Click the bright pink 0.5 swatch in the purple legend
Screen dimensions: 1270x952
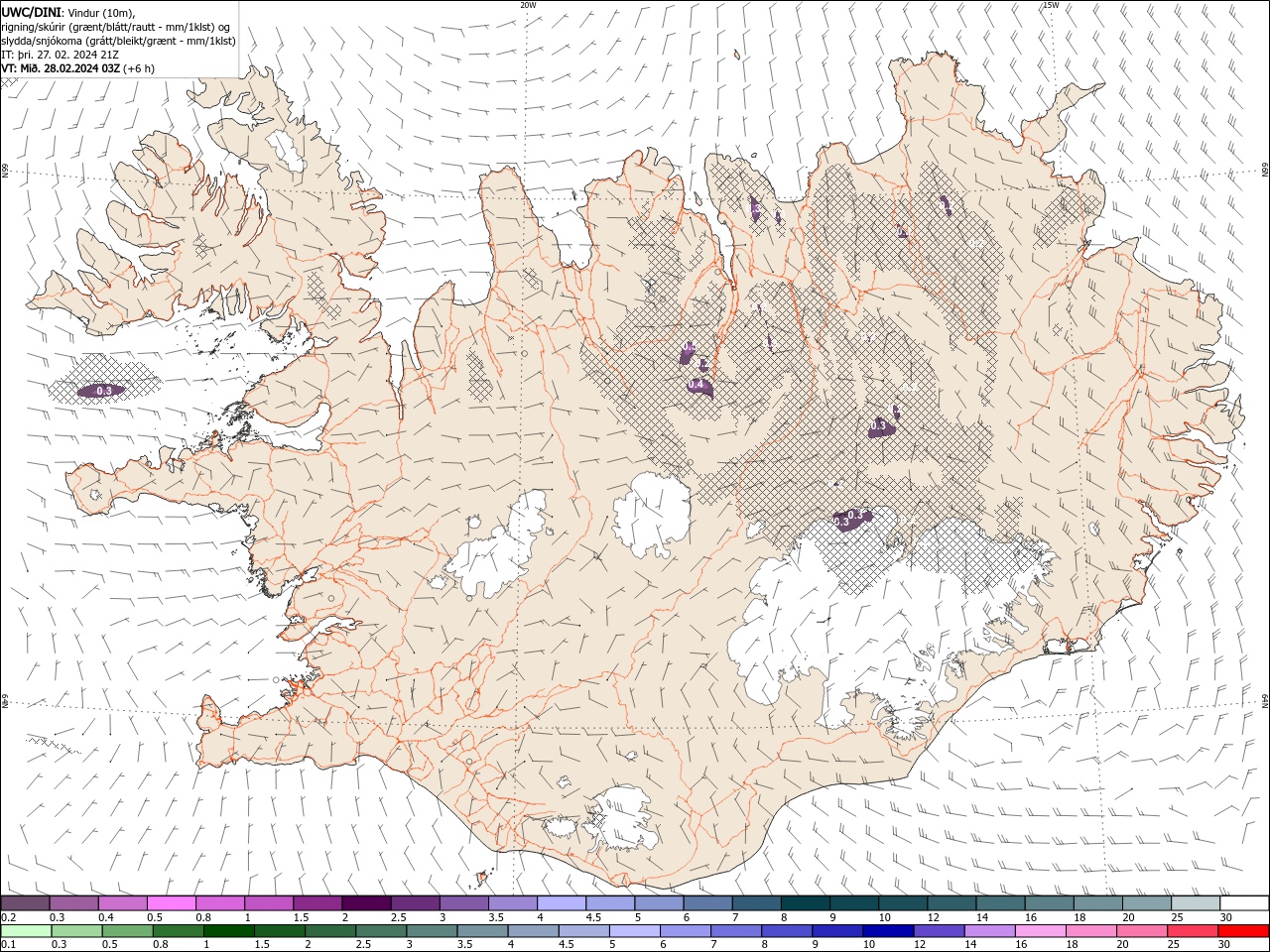tap(171, 903)
